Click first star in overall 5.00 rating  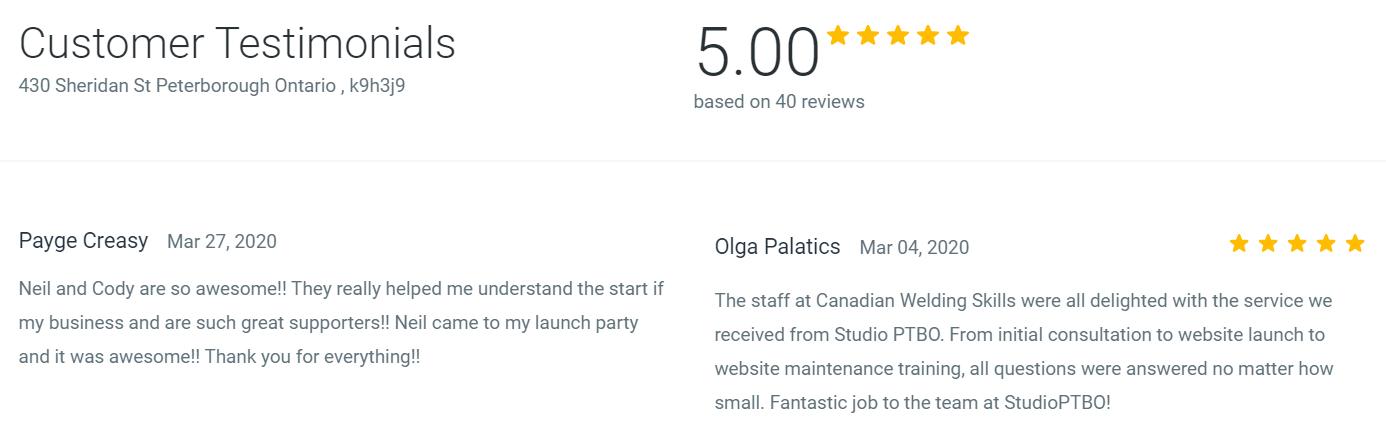[838, 36]
